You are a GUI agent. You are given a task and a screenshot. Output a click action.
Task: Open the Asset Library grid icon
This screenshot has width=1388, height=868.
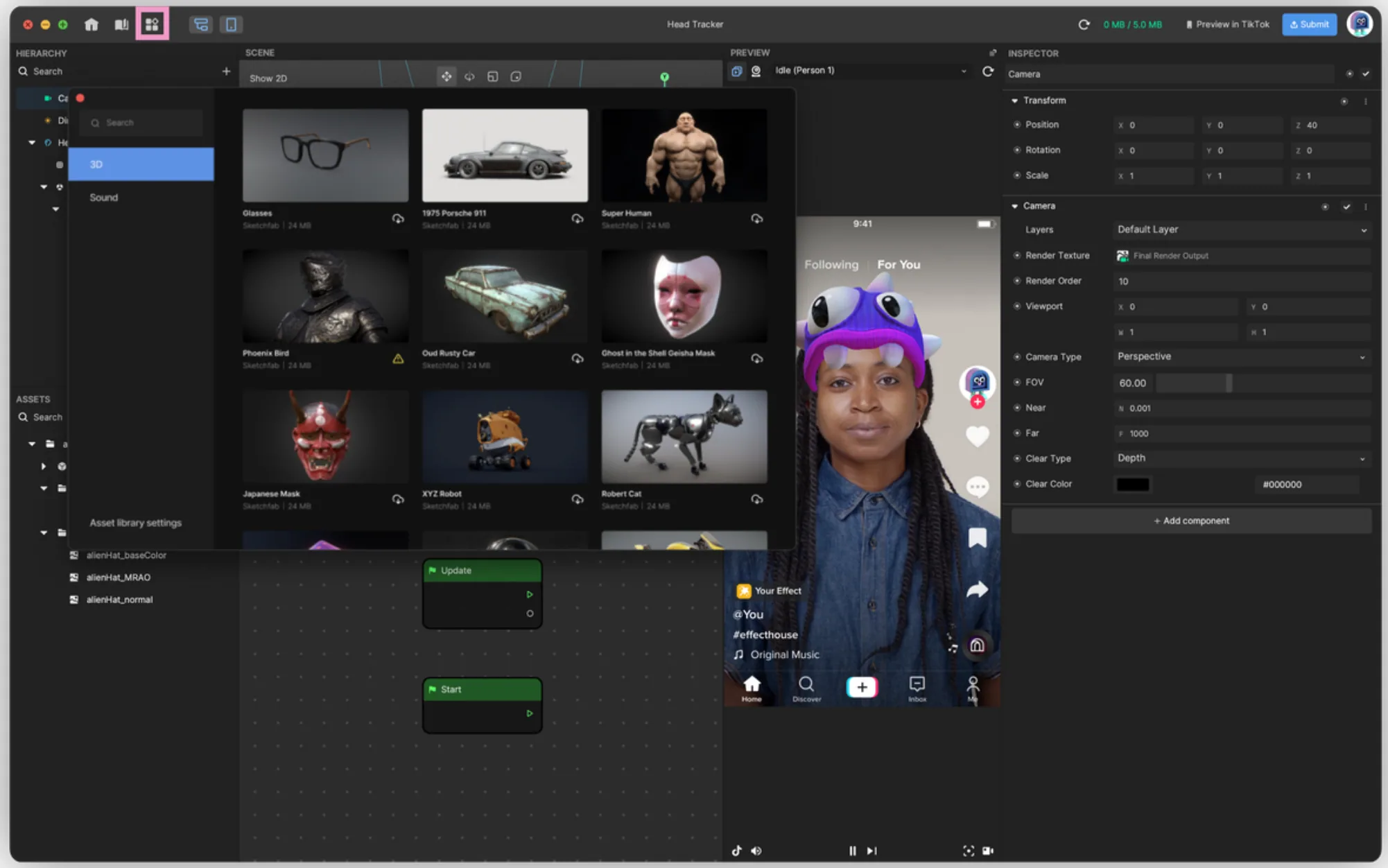152,25
